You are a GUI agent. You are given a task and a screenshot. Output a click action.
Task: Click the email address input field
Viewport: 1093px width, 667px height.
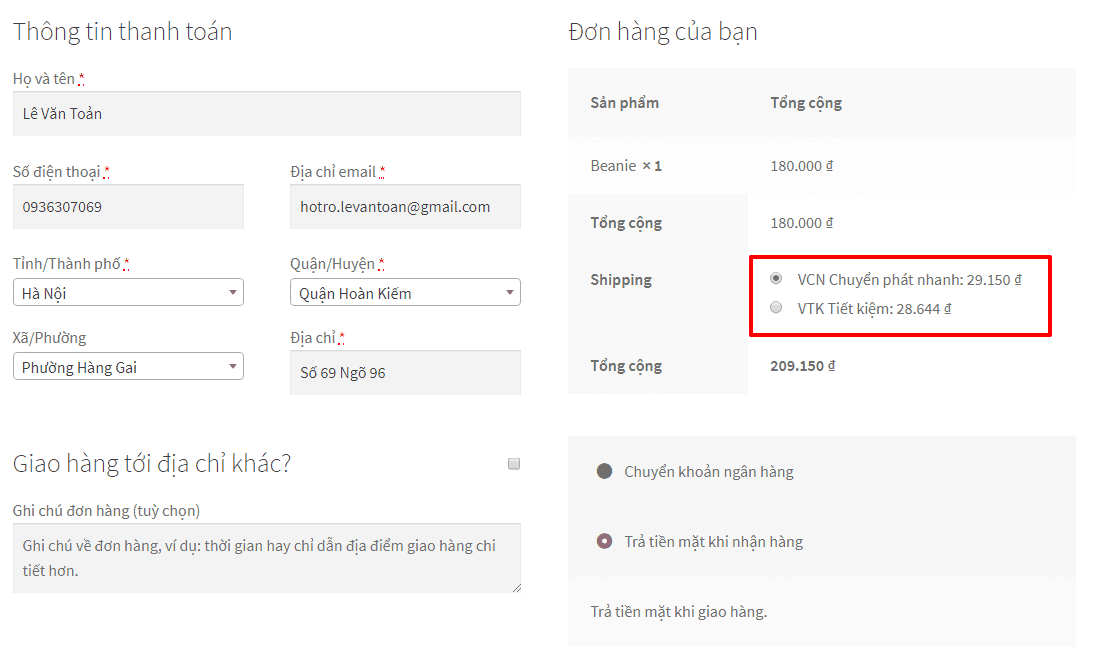[405, 207]
